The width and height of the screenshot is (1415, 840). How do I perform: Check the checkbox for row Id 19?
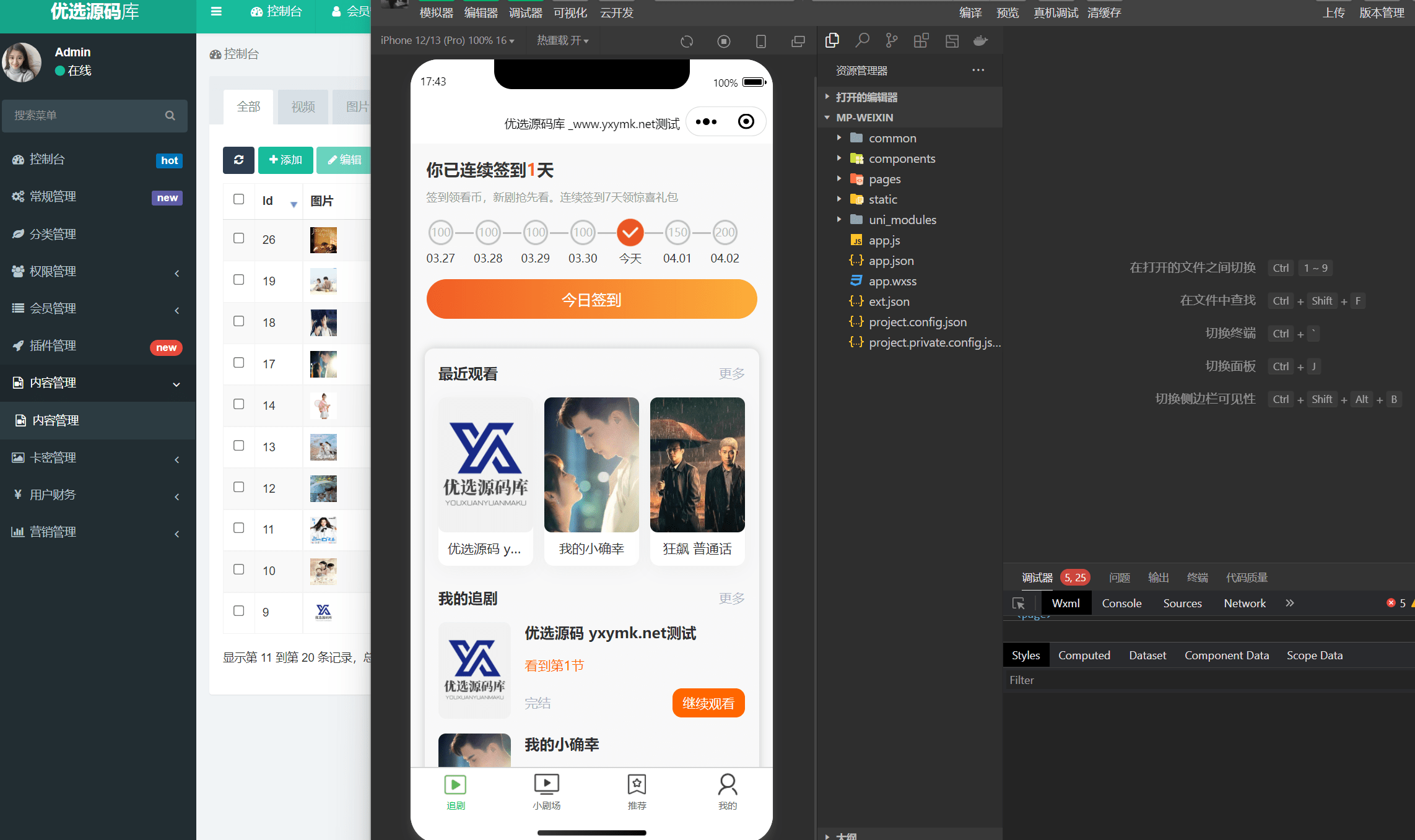(238, 280)
